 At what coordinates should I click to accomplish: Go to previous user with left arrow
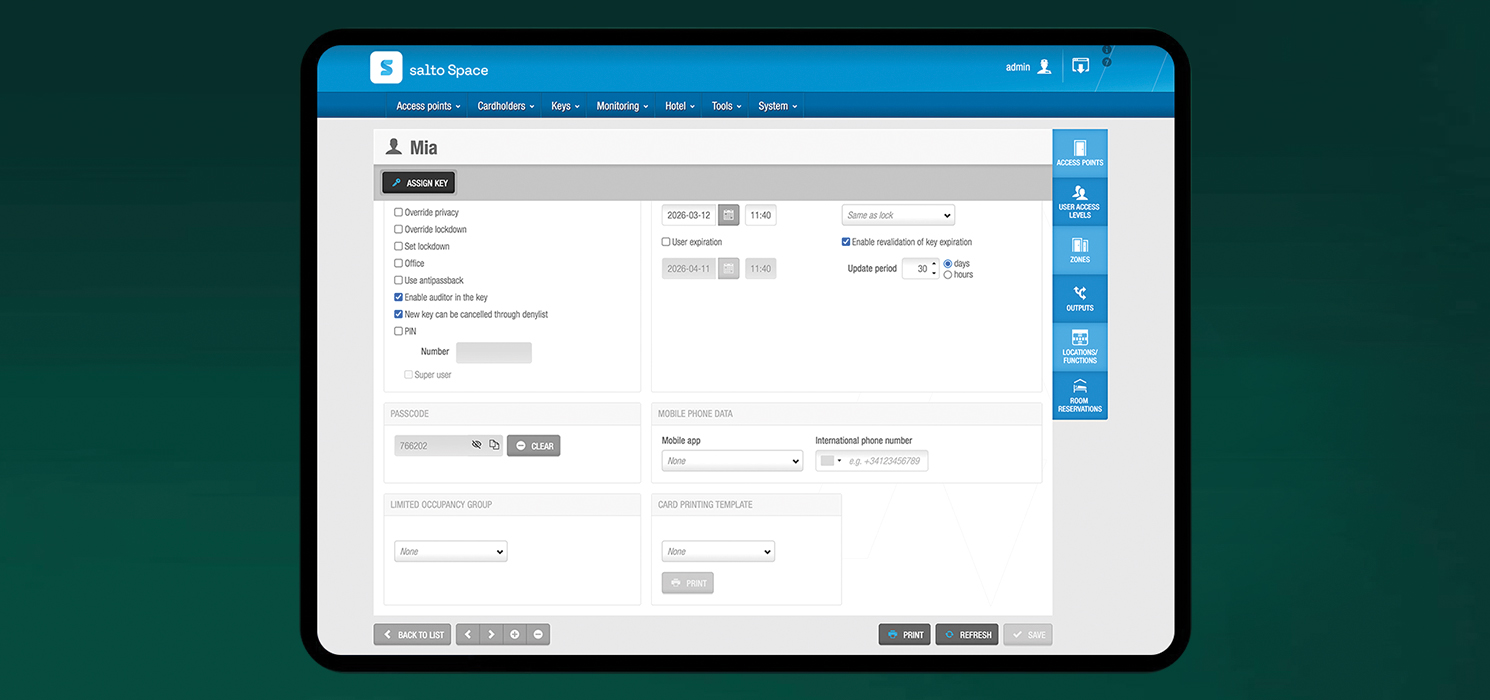click(x=468, y=634)
